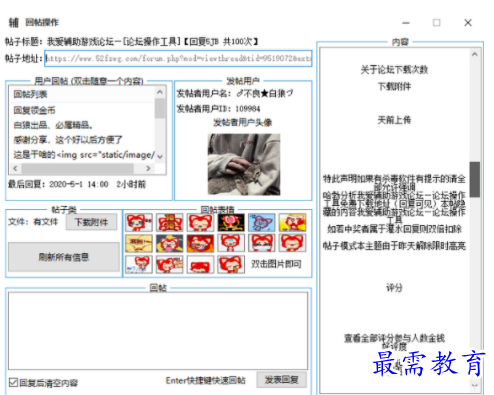Click the 评分 text in content panel
Screen dimensions: 494x395
394,288
